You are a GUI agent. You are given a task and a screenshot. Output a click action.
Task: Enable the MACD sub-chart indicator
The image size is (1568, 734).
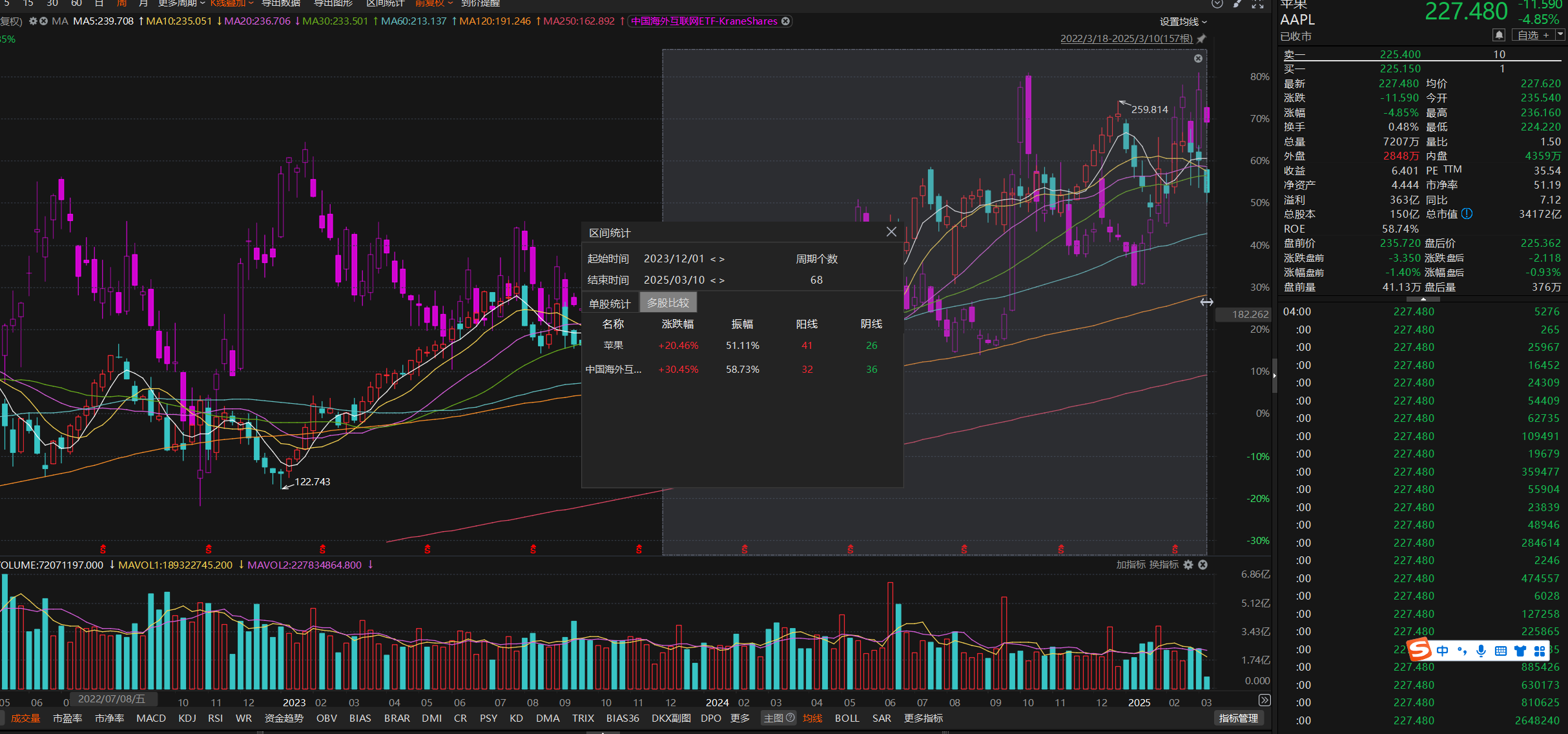coord(151,718)
